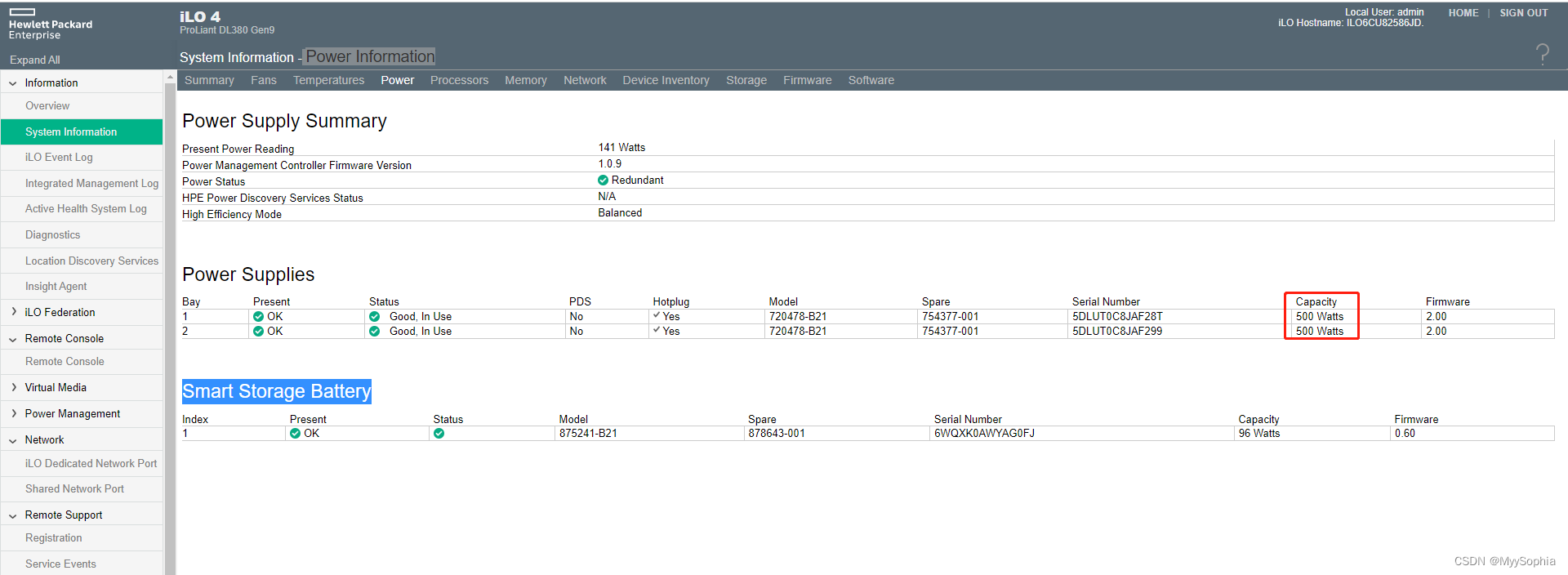Click battery serial number 6WQXK0AWYAG0FJ
Image resolution: width=1568 pixels, height=575 pixels.
click(x=984, y=434)
